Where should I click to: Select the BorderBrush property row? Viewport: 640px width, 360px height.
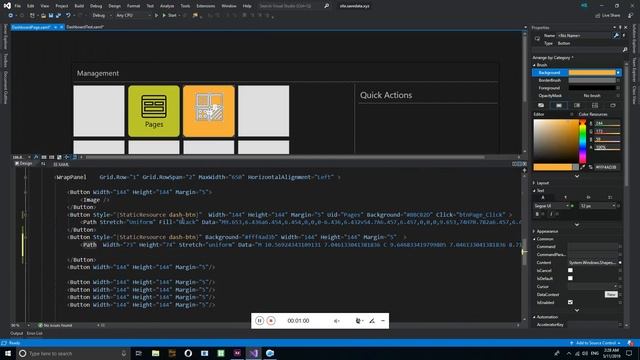click(x=577, y=80)
